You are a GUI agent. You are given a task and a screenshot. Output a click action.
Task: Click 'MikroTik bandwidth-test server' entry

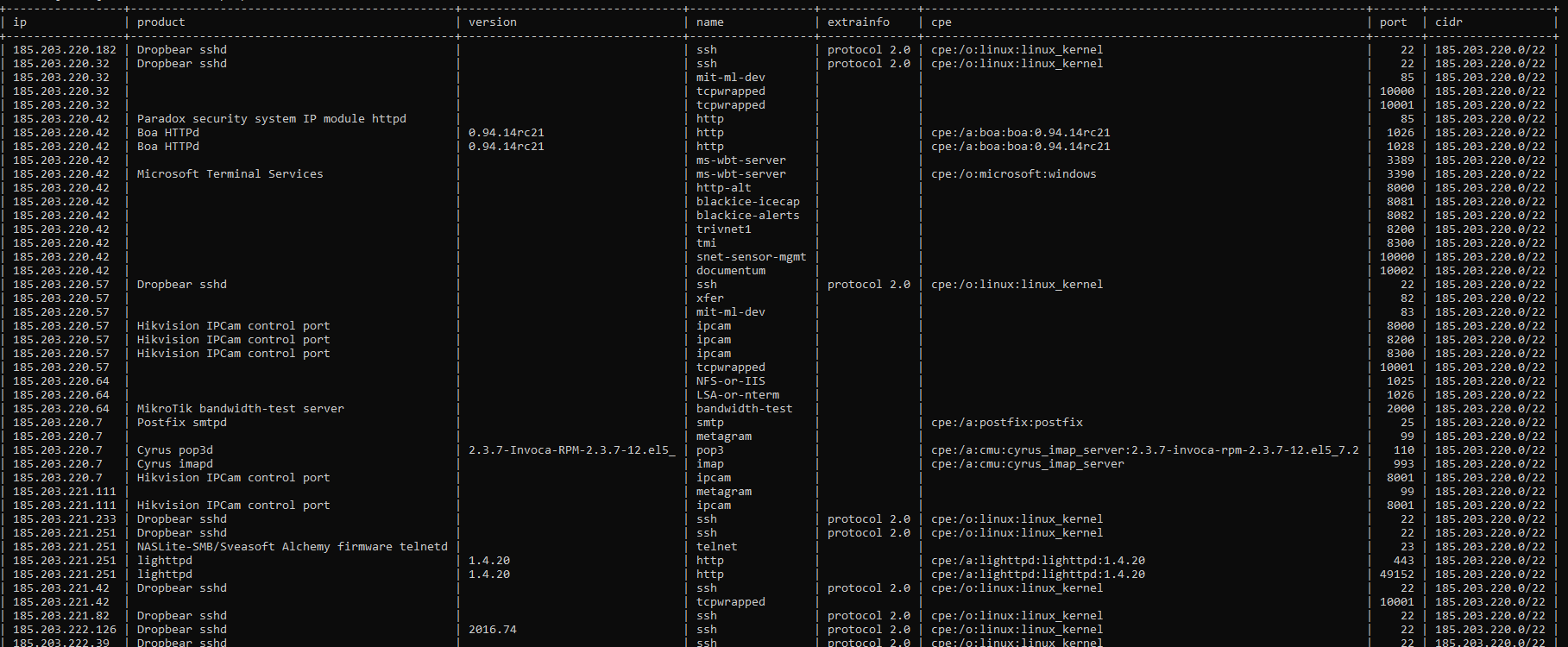tap(241, 409)
